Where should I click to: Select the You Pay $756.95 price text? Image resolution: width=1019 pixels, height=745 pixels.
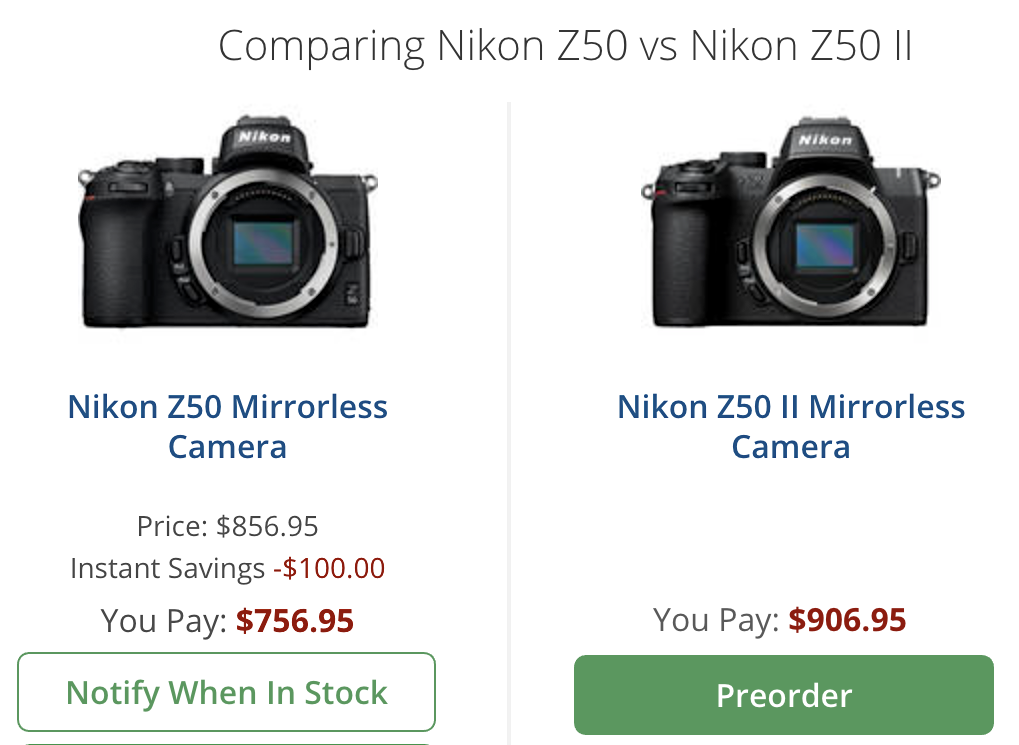pyautogui.click(x=227, y=620)
